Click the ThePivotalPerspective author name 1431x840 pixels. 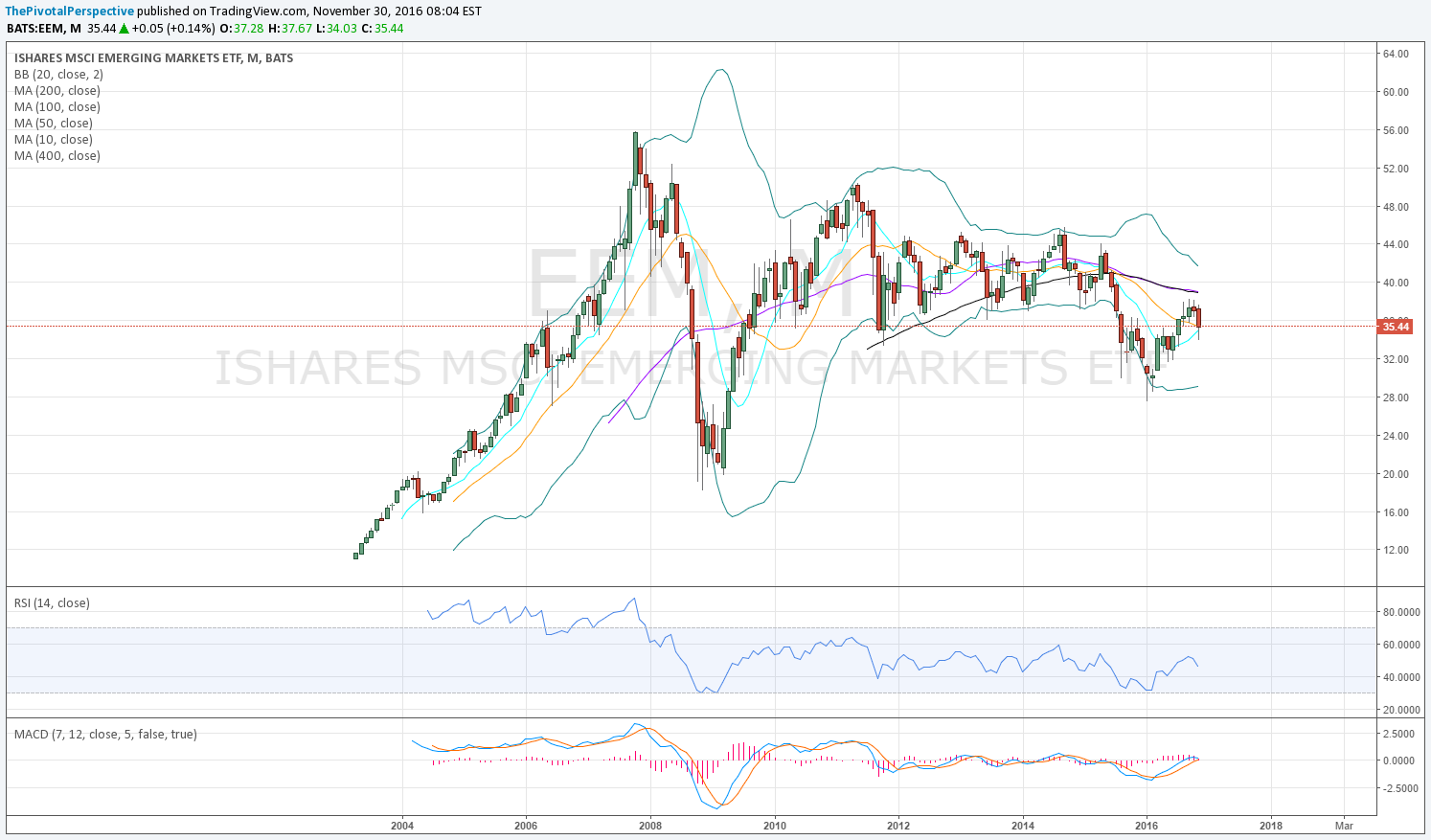[x=70, y=11]
